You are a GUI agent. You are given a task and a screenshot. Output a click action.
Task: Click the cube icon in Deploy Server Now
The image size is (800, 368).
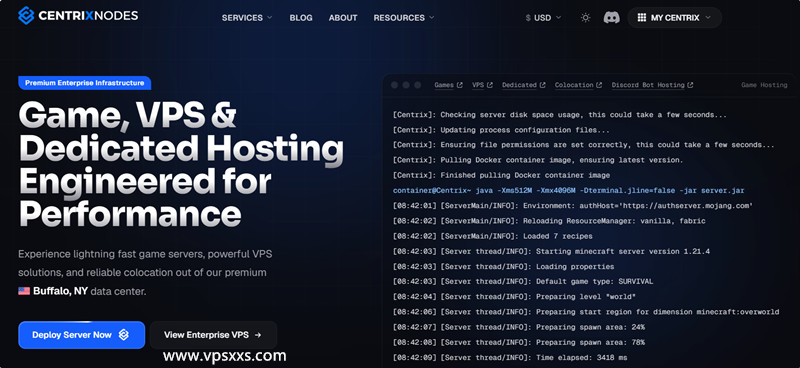tap(123, 335)
